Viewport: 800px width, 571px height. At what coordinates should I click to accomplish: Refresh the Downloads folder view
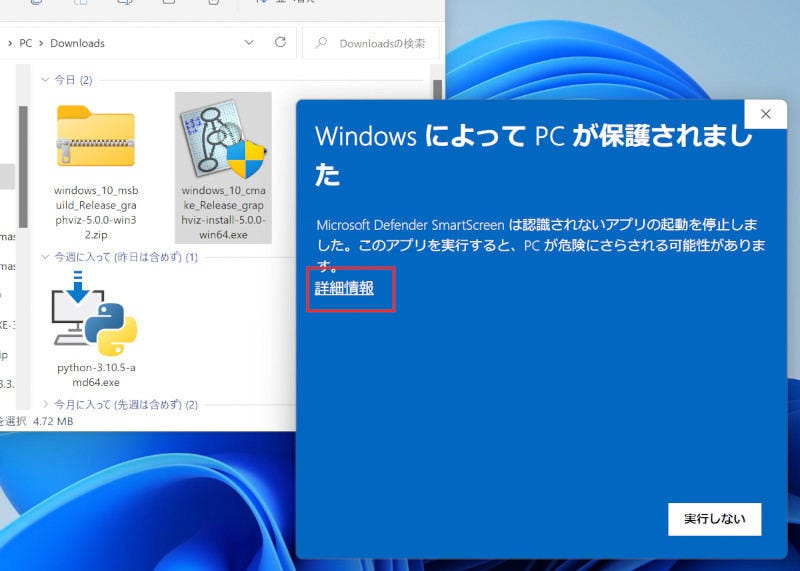tap(281, 43)
